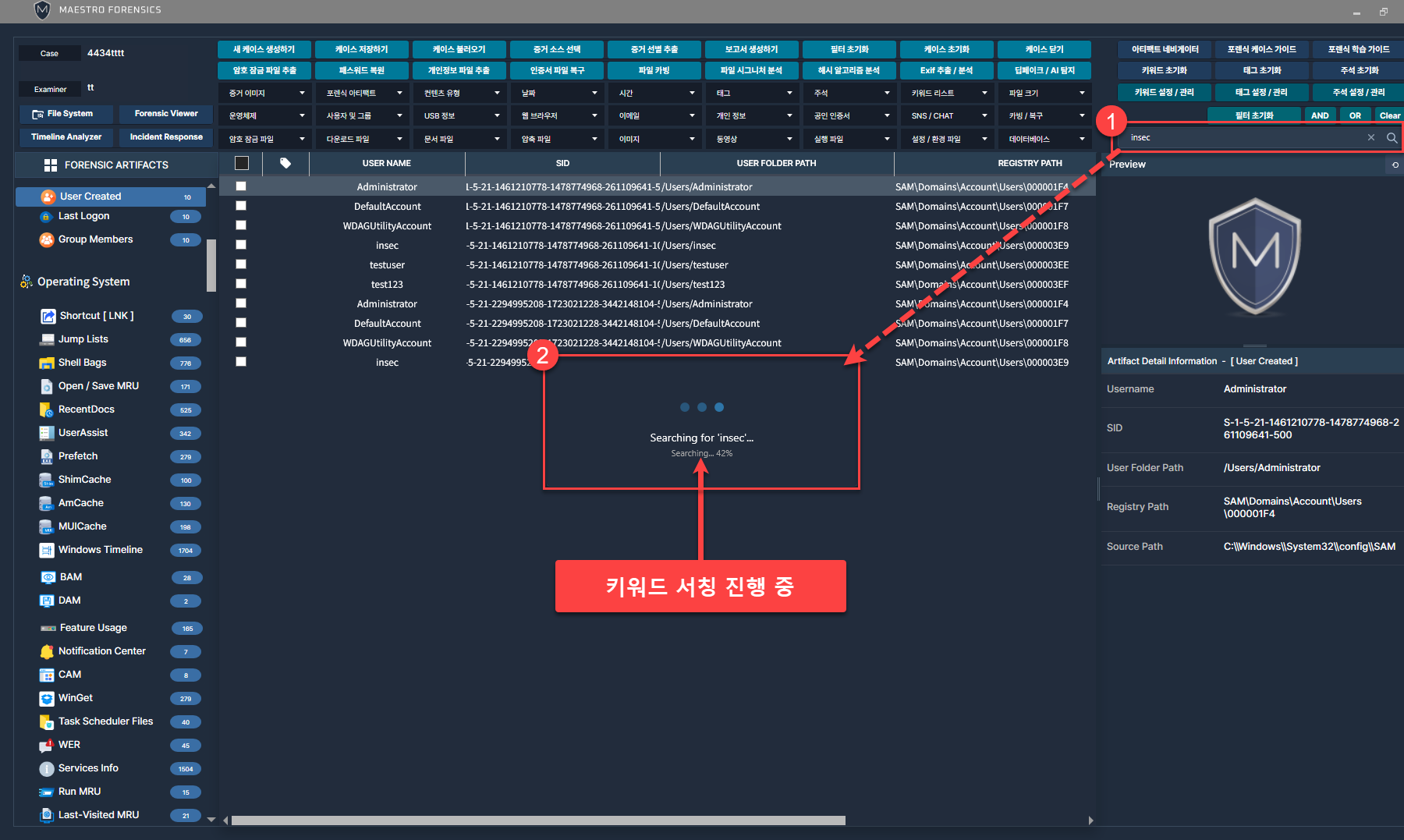The width and height of the screenshot is (1404, 840).
Task: Click the horizontal scrollbar under the table
Action: click(x=538, y=821)
